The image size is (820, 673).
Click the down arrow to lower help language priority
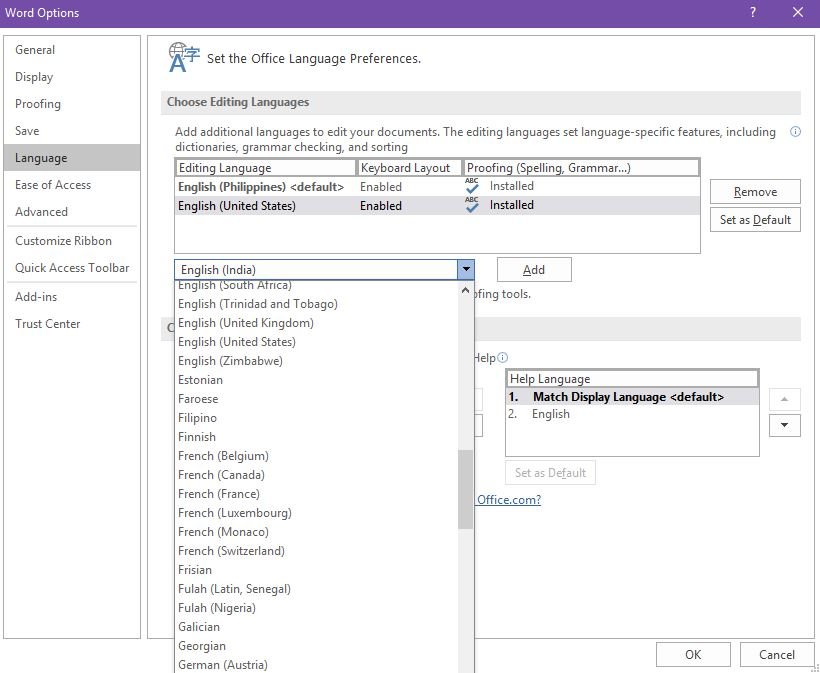785,425
